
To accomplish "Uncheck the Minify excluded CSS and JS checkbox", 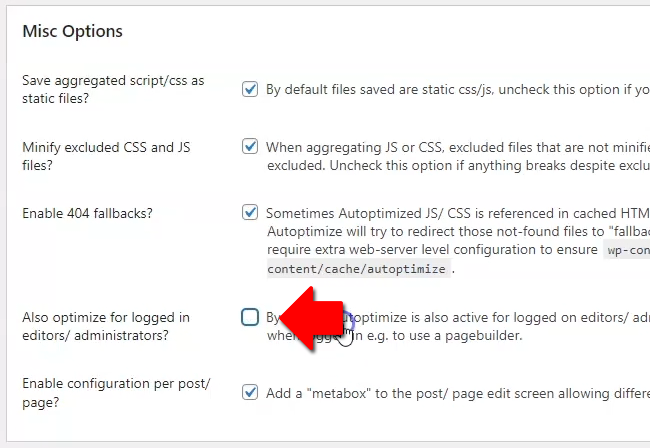I will 250,146.
